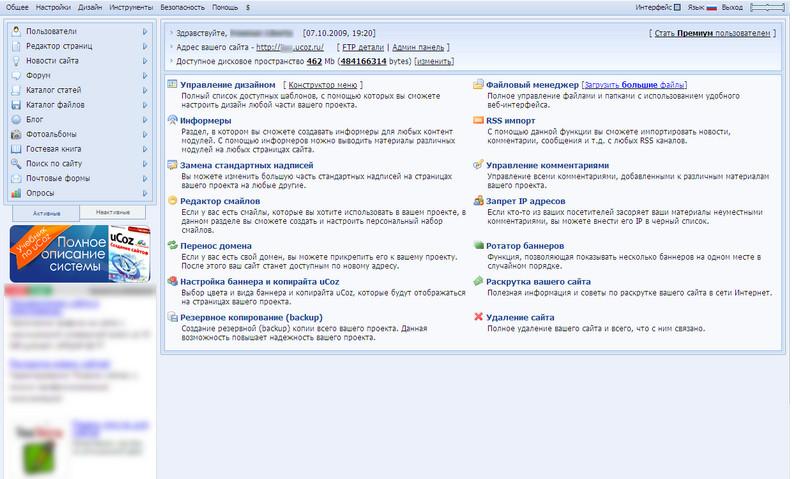792x479 pixels.
Task: Expand the Форум submenu arrow
Action: [145, 75]
